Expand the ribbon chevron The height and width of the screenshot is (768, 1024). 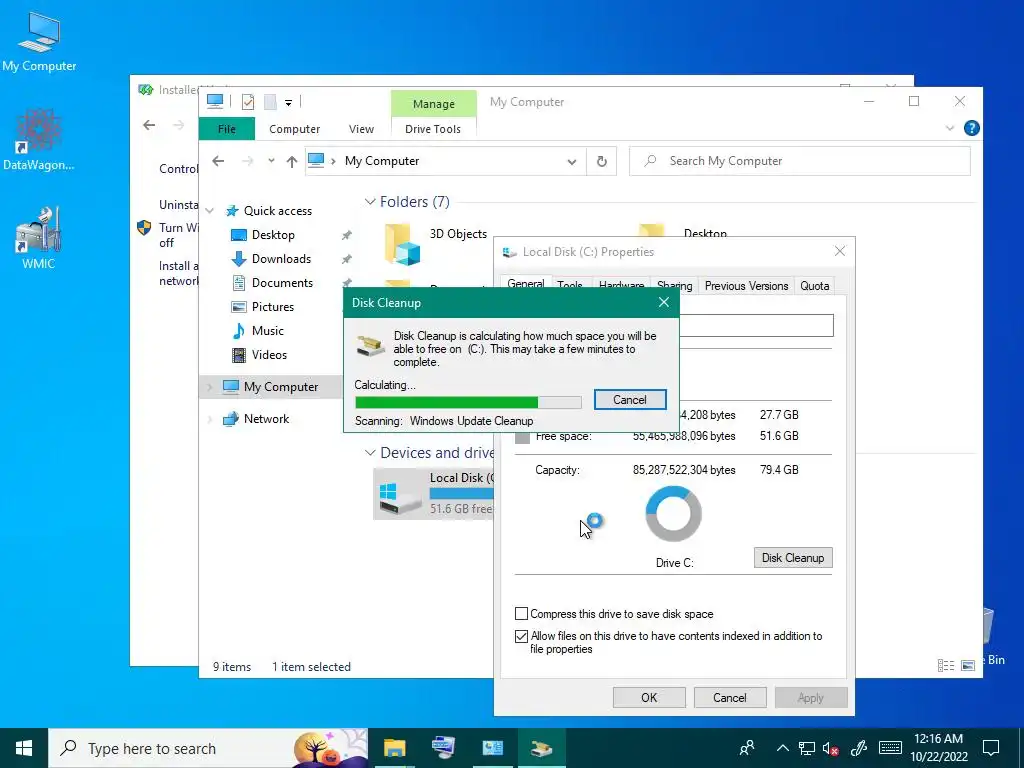pyautogui.click(x=950, y=128)
